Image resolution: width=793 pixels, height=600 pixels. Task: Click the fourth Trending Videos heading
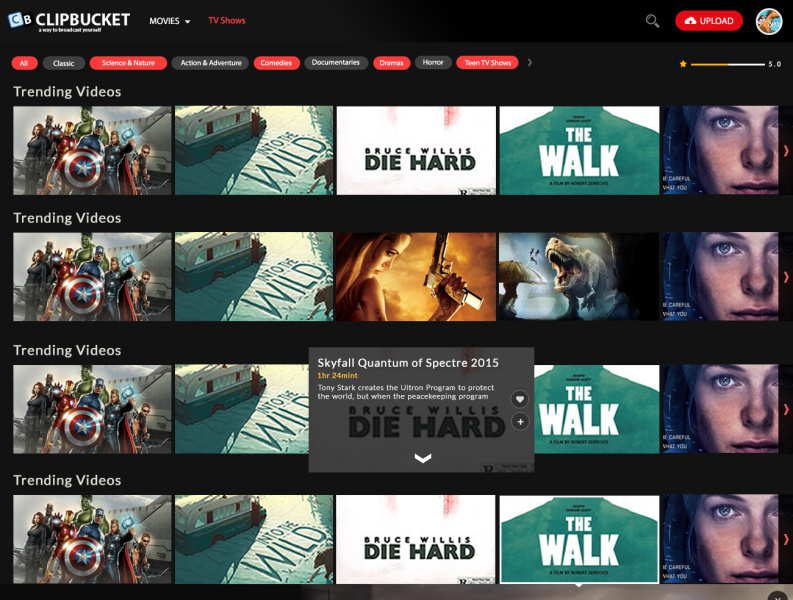(67, 481)
